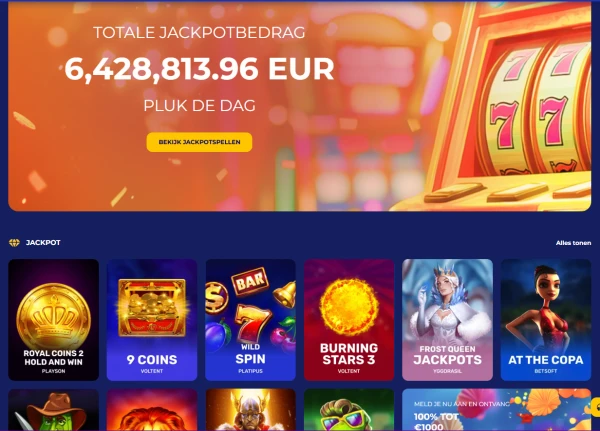Click the Bekijk Jackpotspellen button
The width and height of the screenshot is (600, 431).
(199, 142)
